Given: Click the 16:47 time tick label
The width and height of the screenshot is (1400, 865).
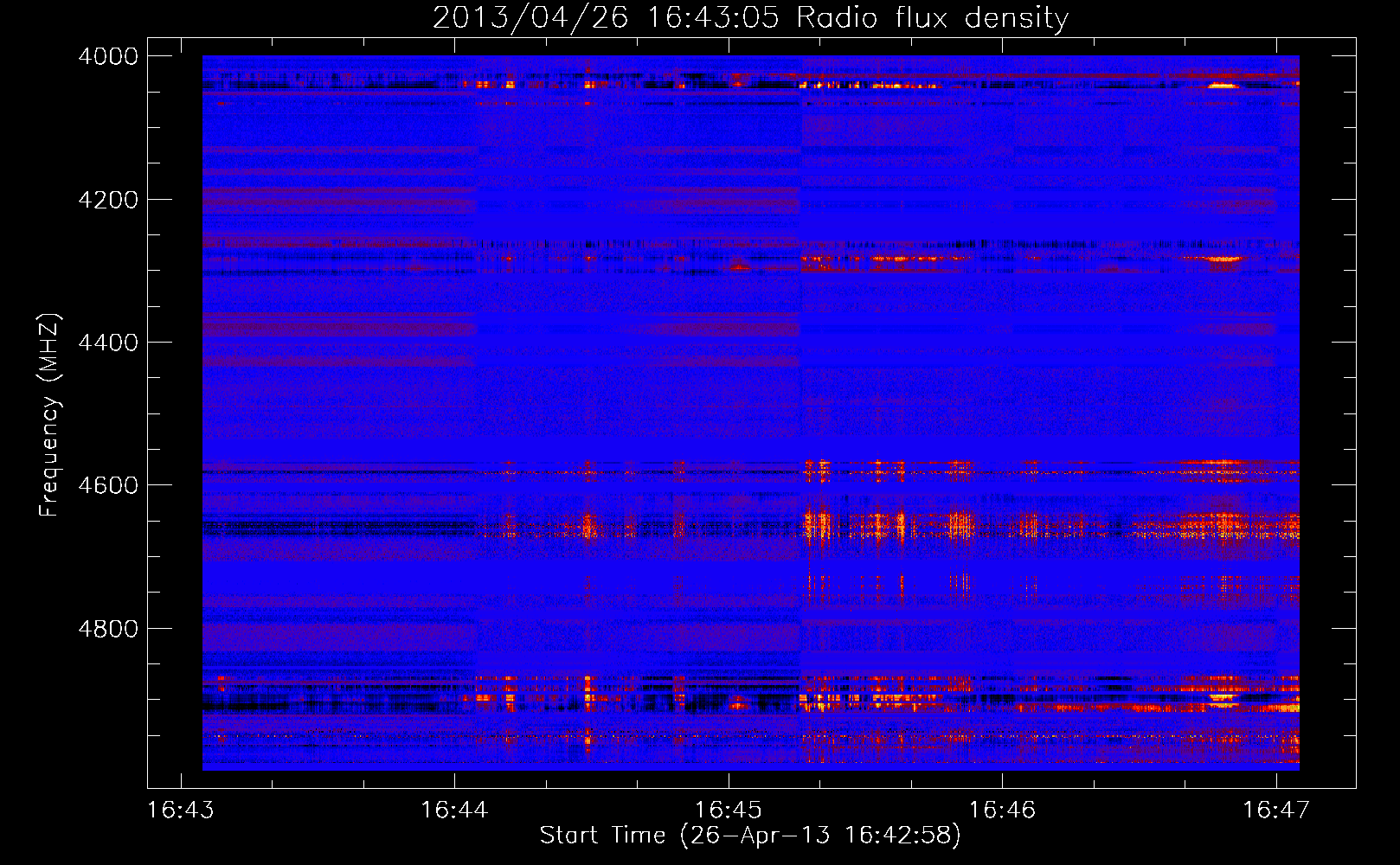Looking at the screenshot, I should point(1276,810).
